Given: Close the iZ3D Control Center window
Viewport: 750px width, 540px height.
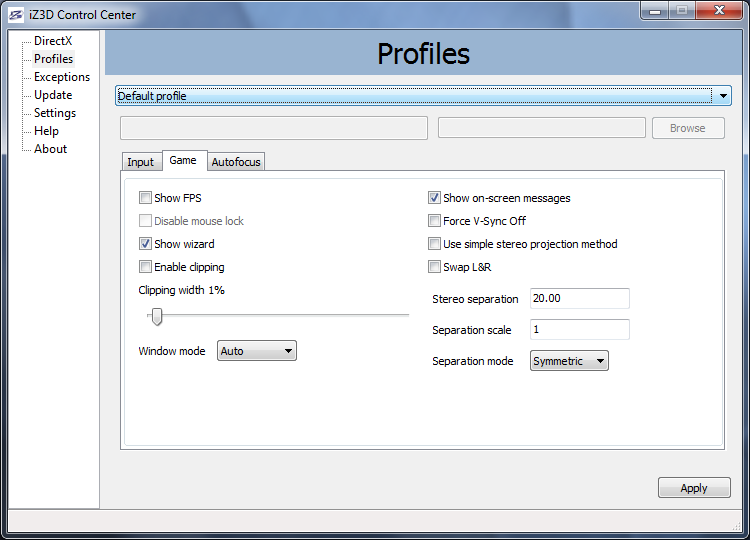Looking at the screenshot, I should pos(719,11).
